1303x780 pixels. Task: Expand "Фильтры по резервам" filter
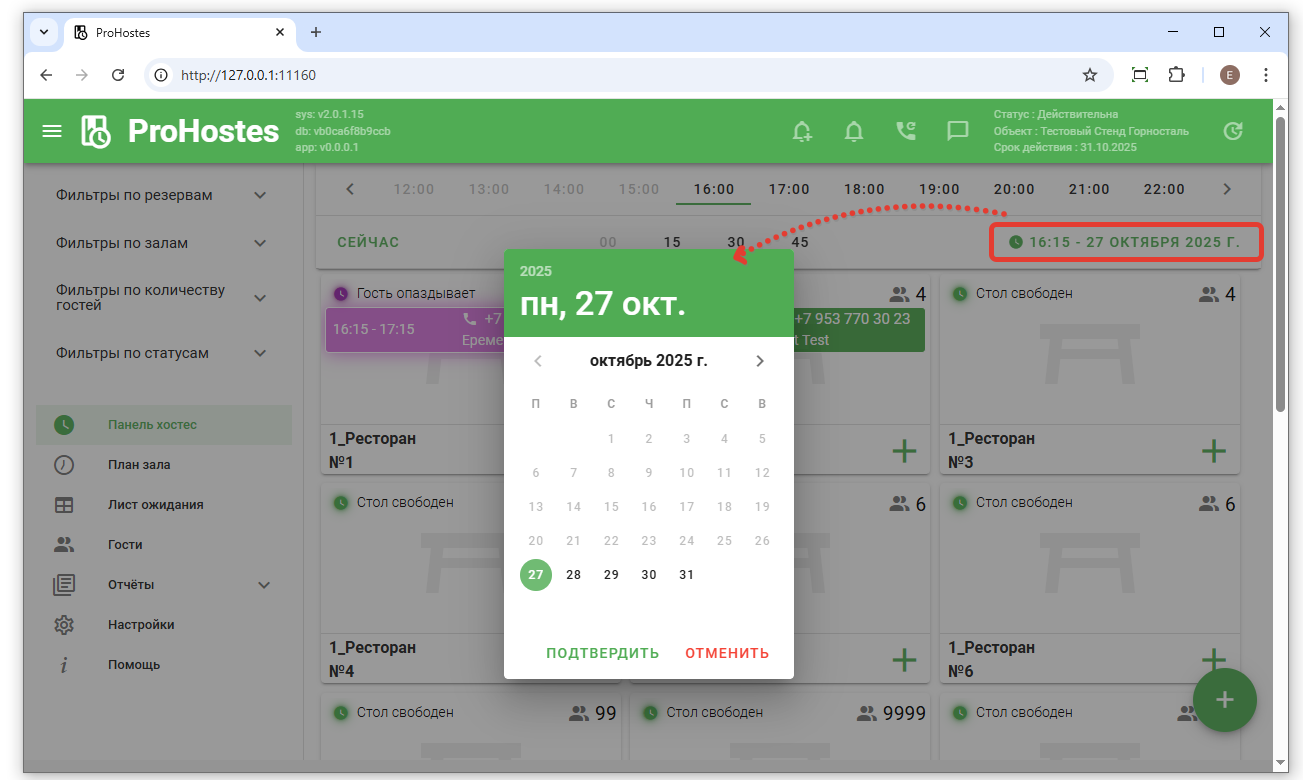tap(260, 195)
